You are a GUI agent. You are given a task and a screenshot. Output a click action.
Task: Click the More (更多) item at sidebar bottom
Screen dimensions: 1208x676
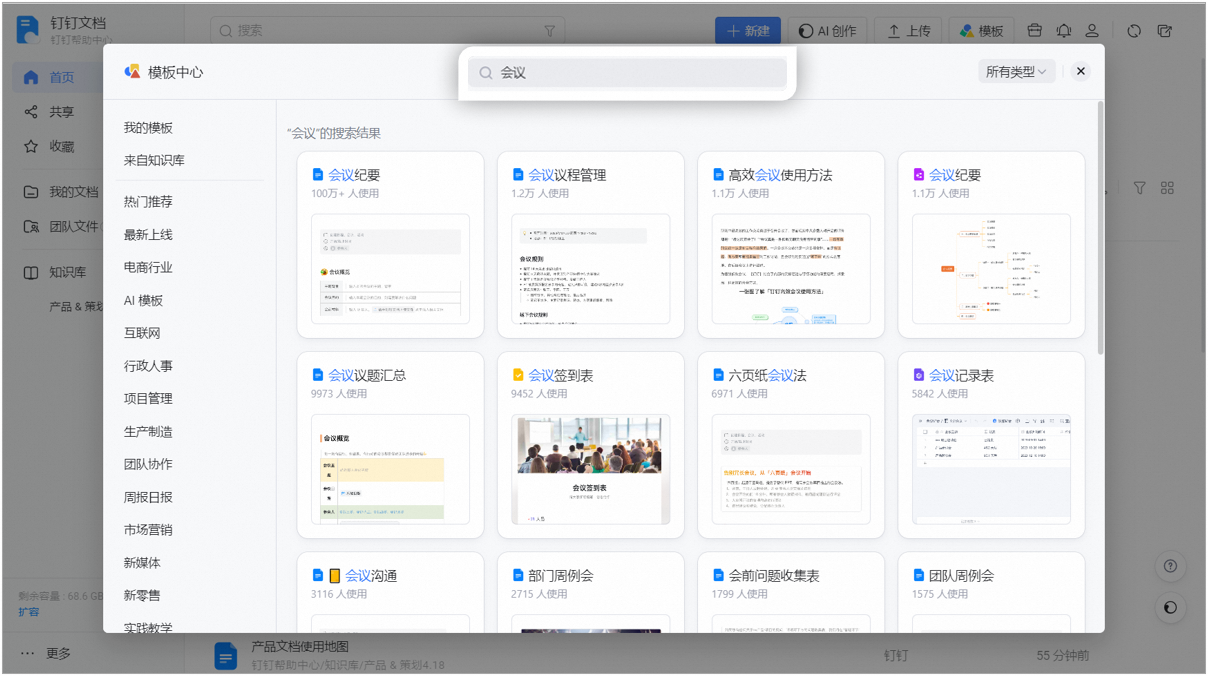click(48, 653)
